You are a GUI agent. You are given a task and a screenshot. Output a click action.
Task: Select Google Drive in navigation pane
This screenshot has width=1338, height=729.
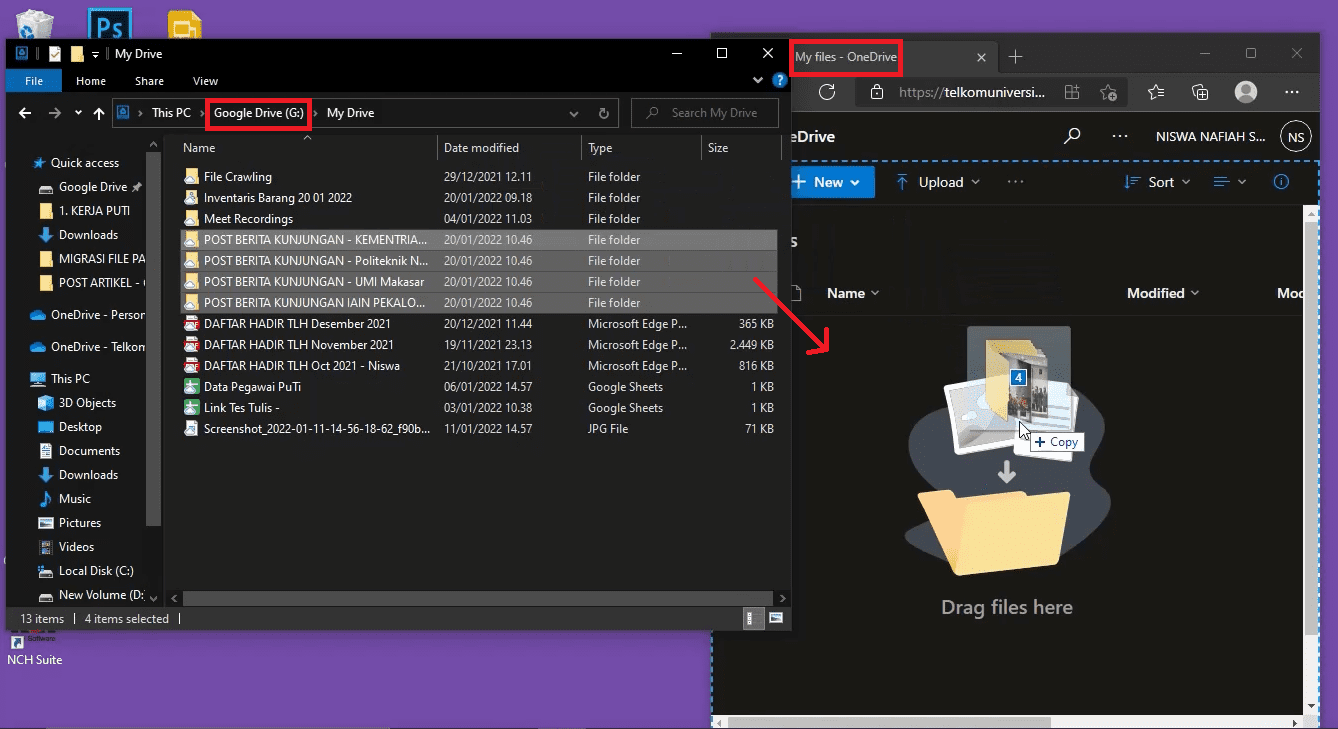pyautogui.click(x=92, y=187)
